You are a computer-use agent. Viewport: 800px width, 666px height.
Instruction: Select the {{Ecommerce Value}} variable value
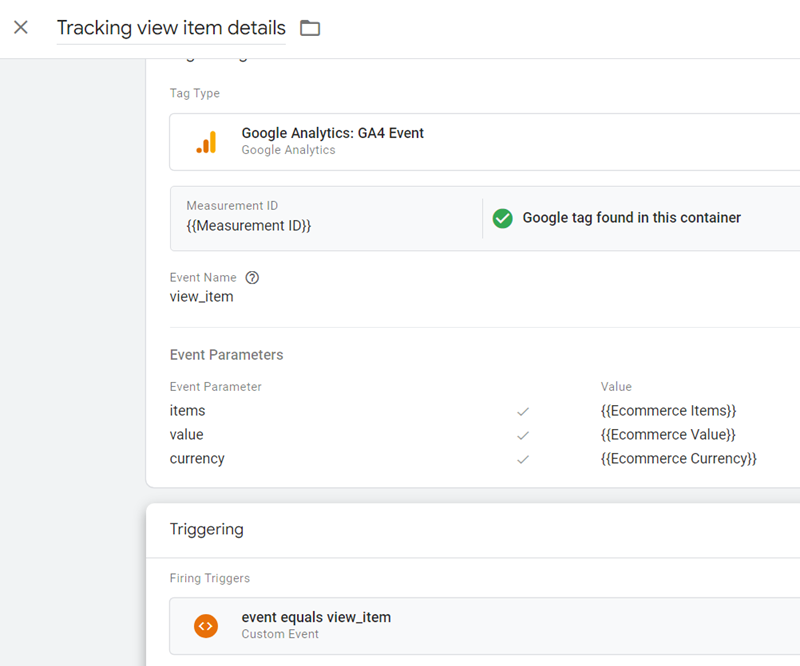[x=666, y=434]
